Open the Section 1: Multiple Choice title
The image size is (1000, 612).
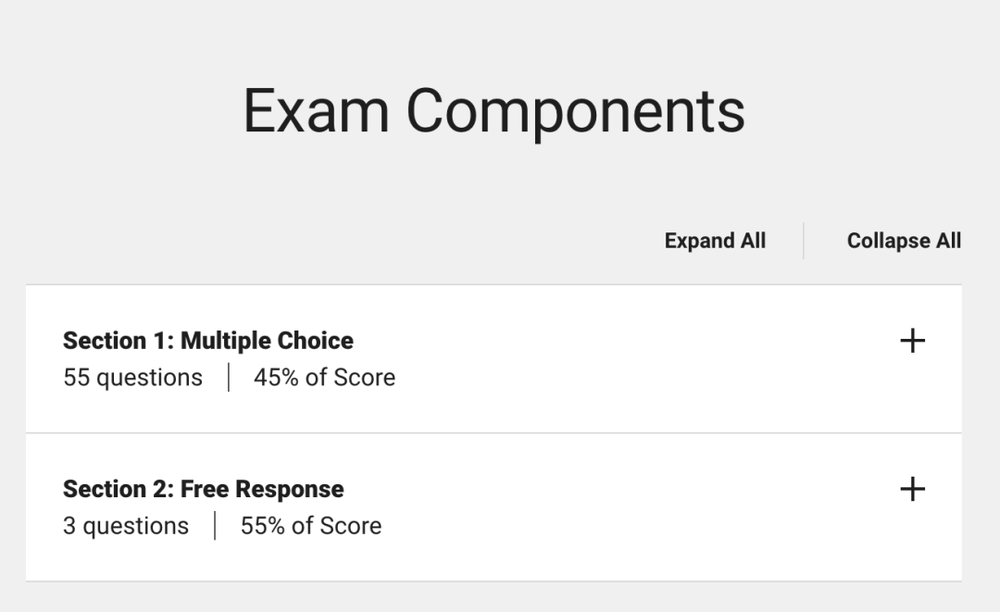point(208,341)
